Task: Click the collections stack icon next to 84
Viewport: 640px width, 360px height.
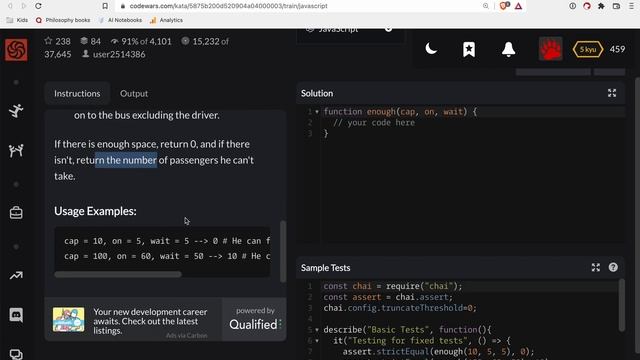Action: pyautogui.click(x=84, y=41)
